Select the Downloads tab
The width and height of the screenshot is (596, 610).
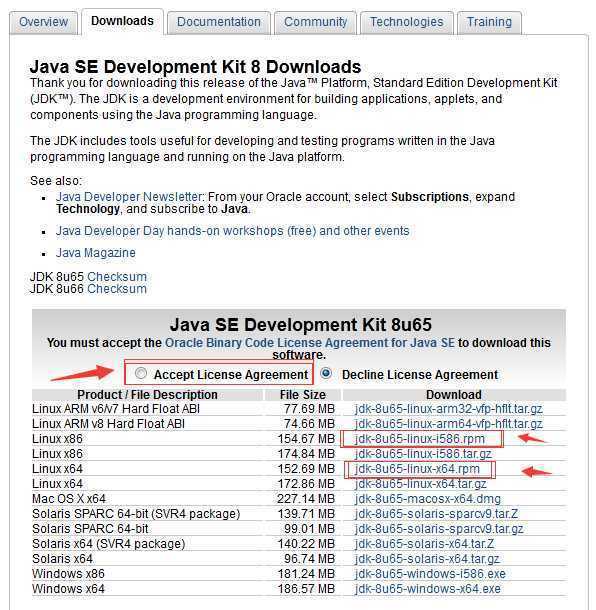[122, 21]
